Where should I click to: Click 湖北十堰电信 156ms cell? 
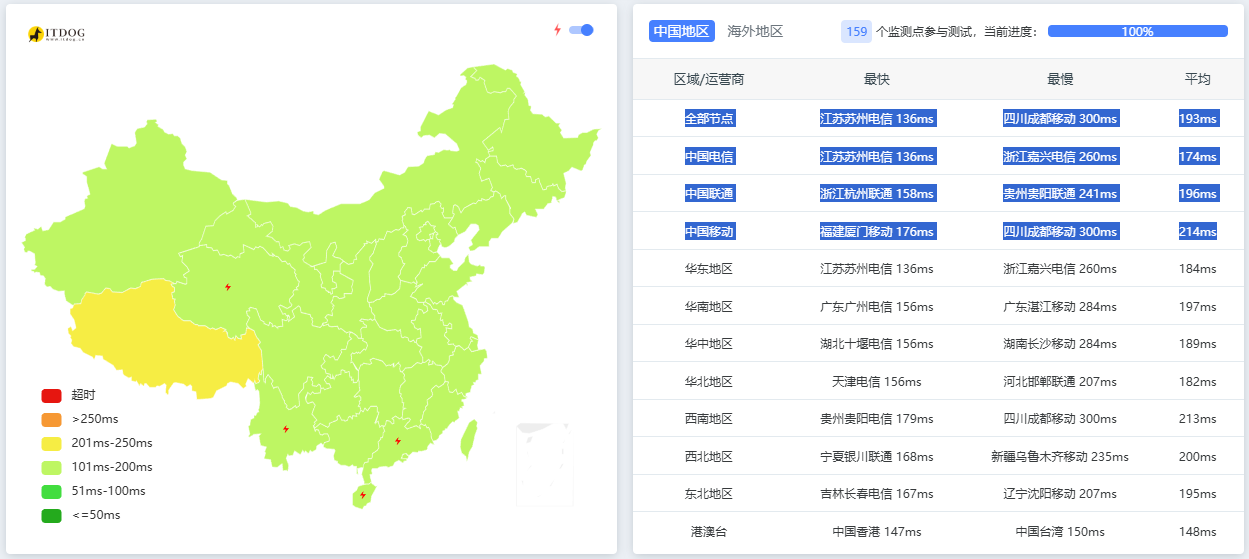tap(877, 344)
